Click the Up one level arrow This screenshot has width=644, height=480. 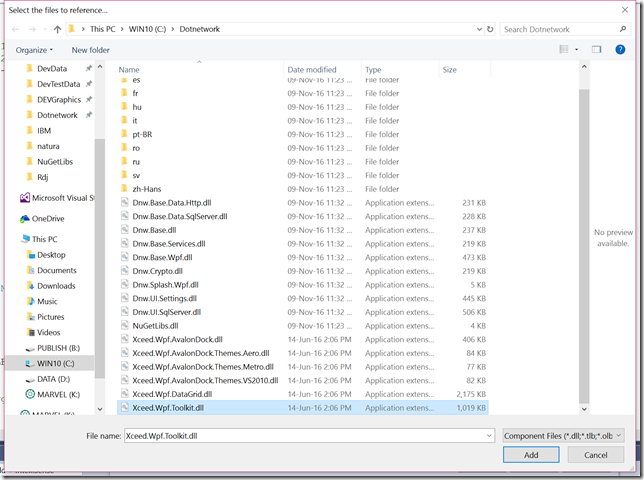pyautogui.click(x=57, y=29)
